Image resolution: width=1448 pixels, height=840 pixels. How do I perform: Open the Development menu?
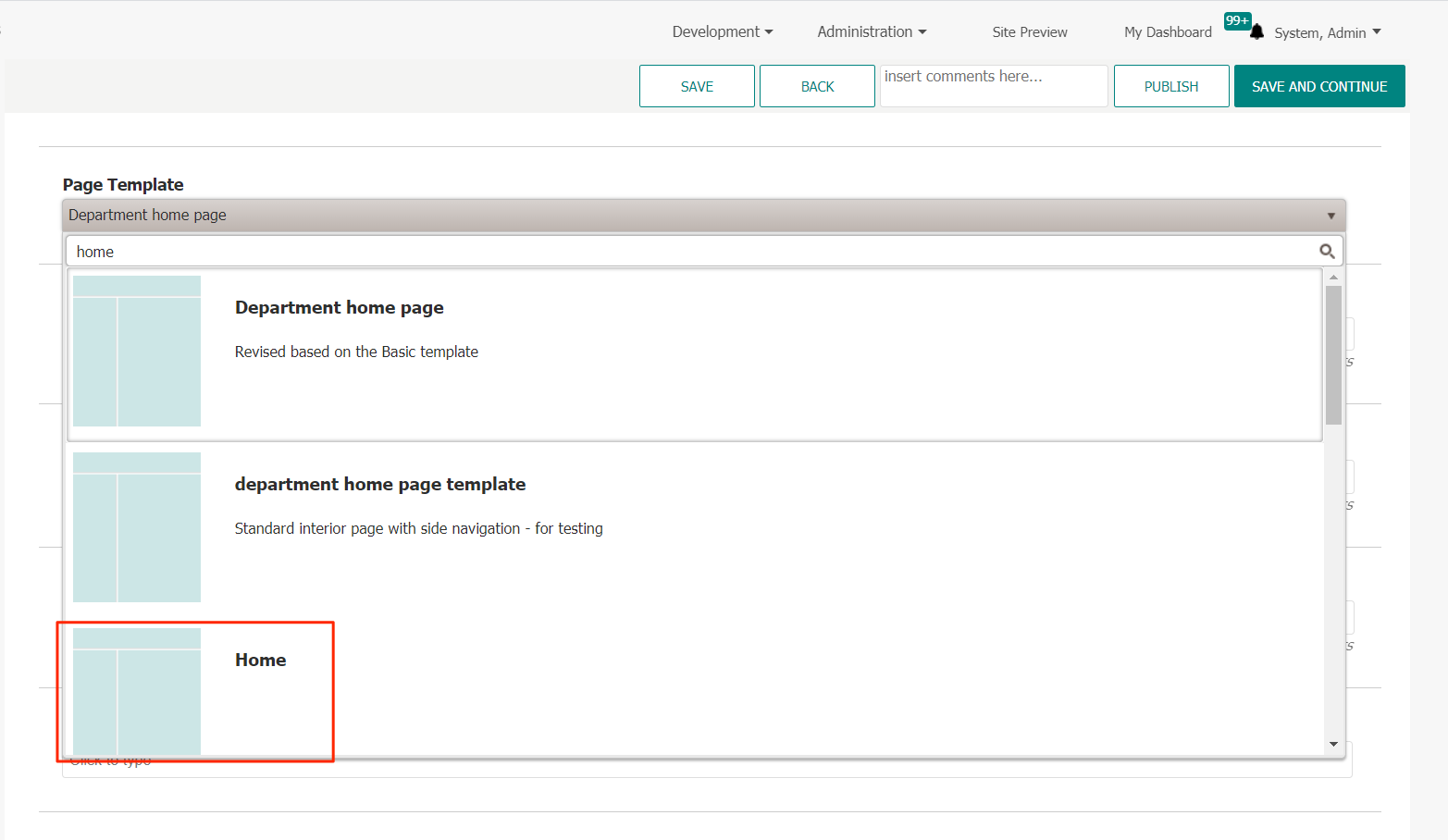point(722,31)
